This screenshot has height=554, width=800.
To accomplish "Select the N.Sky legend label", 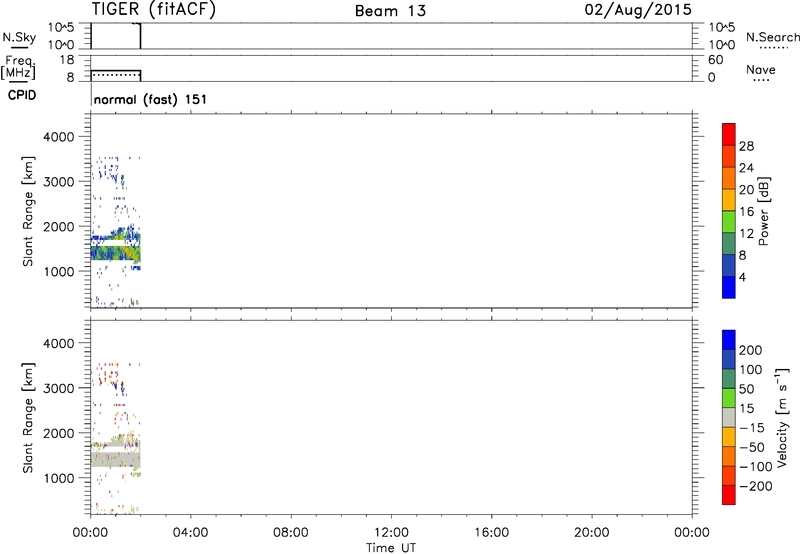I will coord(19,37).
